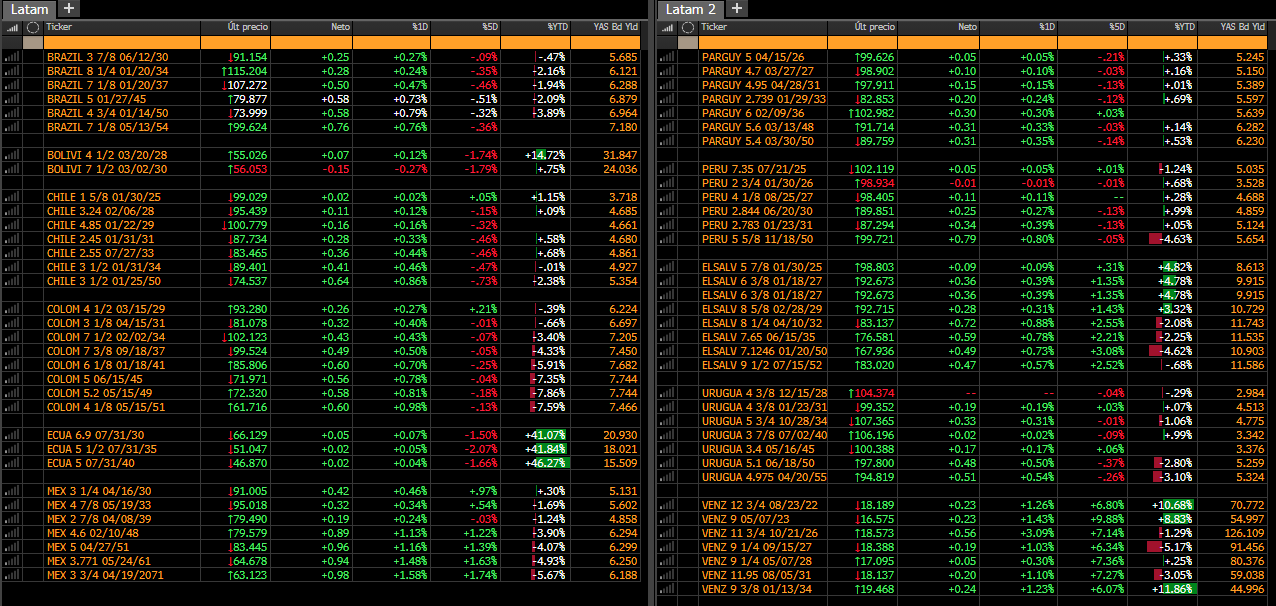The width and height of the screenshot is (1276, 606).
Task: Select the ELSALV 7.1246 01/20/50 ticker
Action: (765, 351)
